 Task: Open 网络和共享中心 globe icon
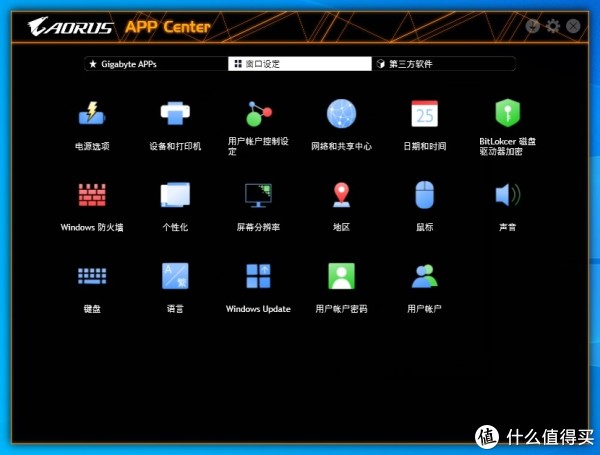point(341,114)
